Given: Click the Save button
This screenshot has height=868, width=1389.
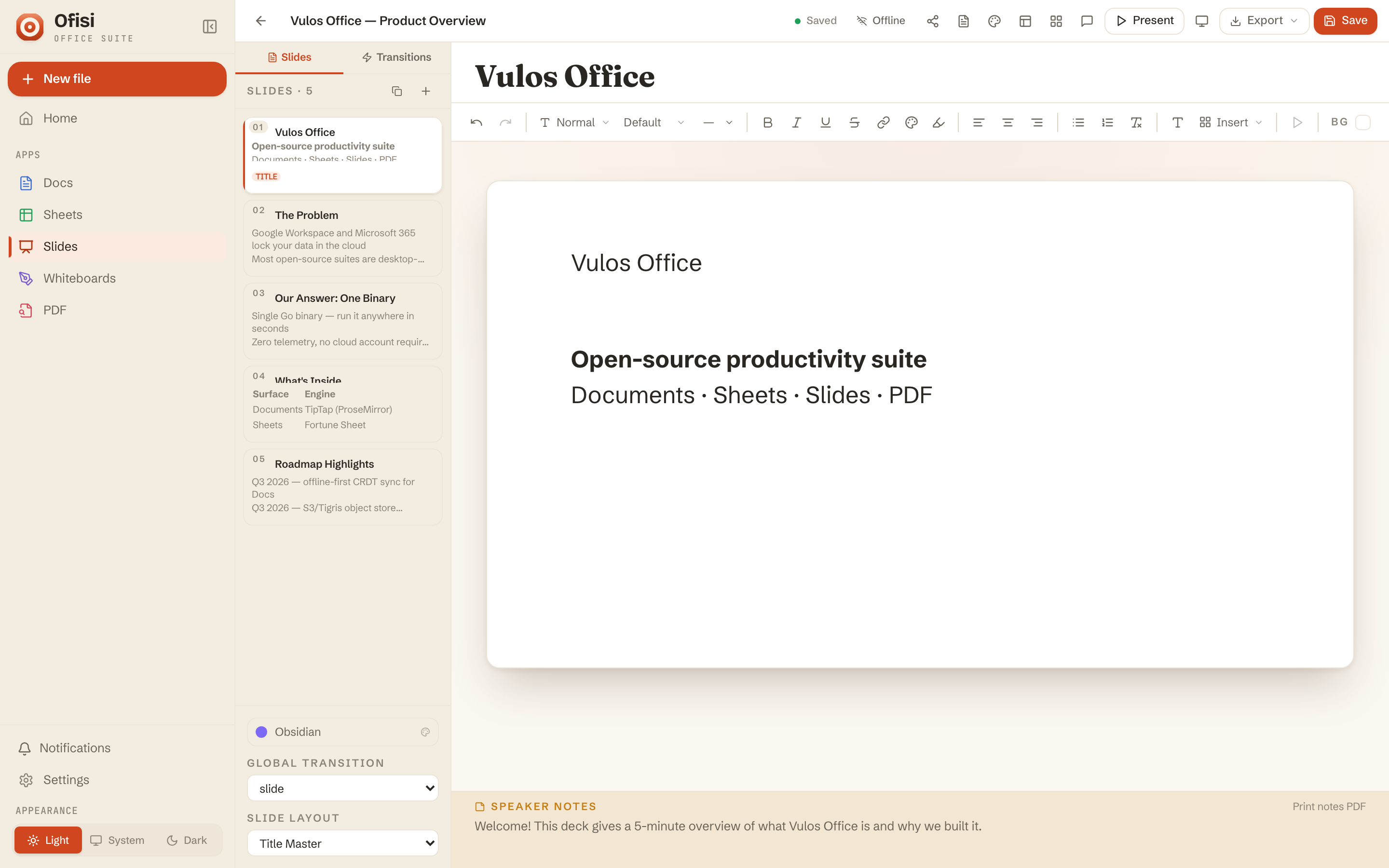Looking at the screenshot, I should [x=1345, y=21].
